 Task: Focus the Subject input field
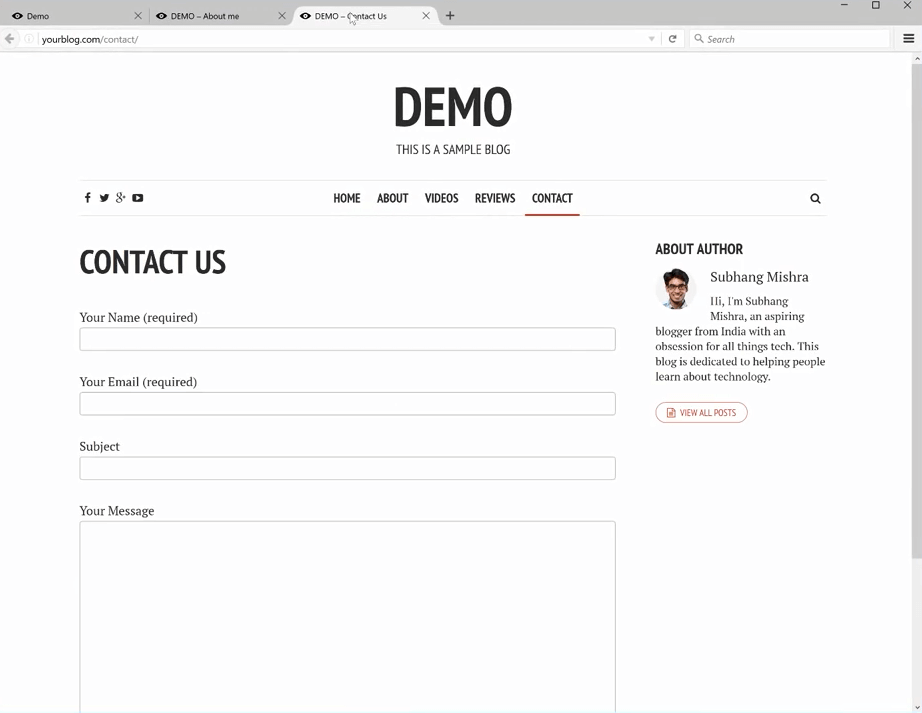348,468
